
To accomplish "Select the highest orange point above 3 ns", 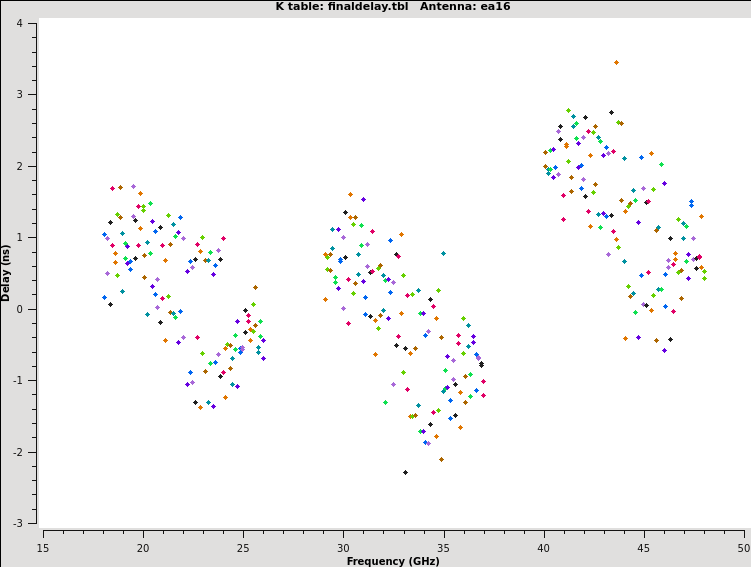I will (616, 62).
